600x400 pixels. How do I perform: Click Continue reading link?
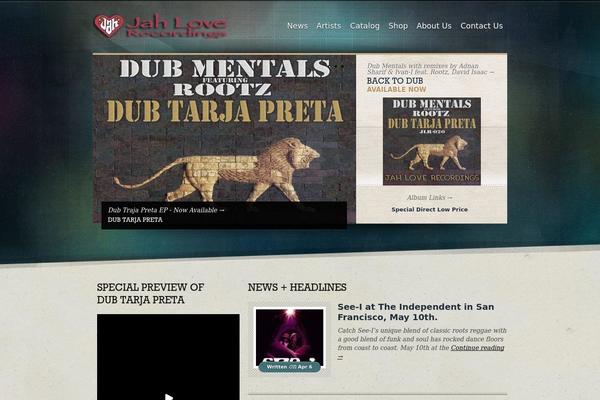pyautogui.click(x=477, y=348)
